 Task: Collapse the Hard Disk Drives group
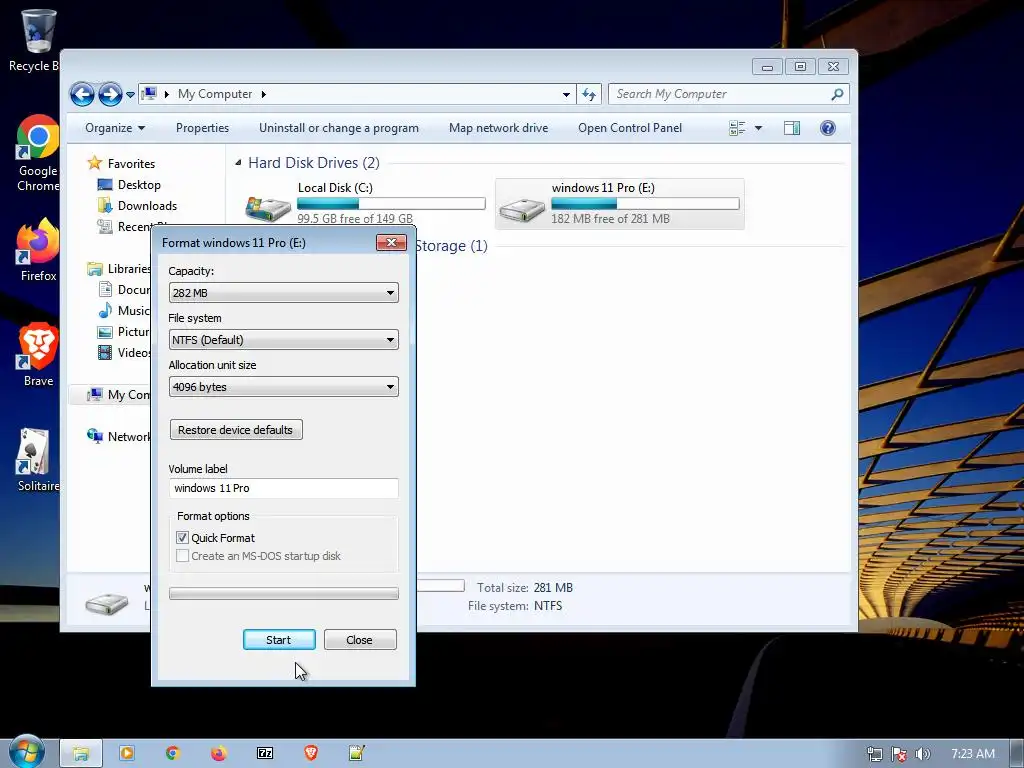[x=238, y=163]
